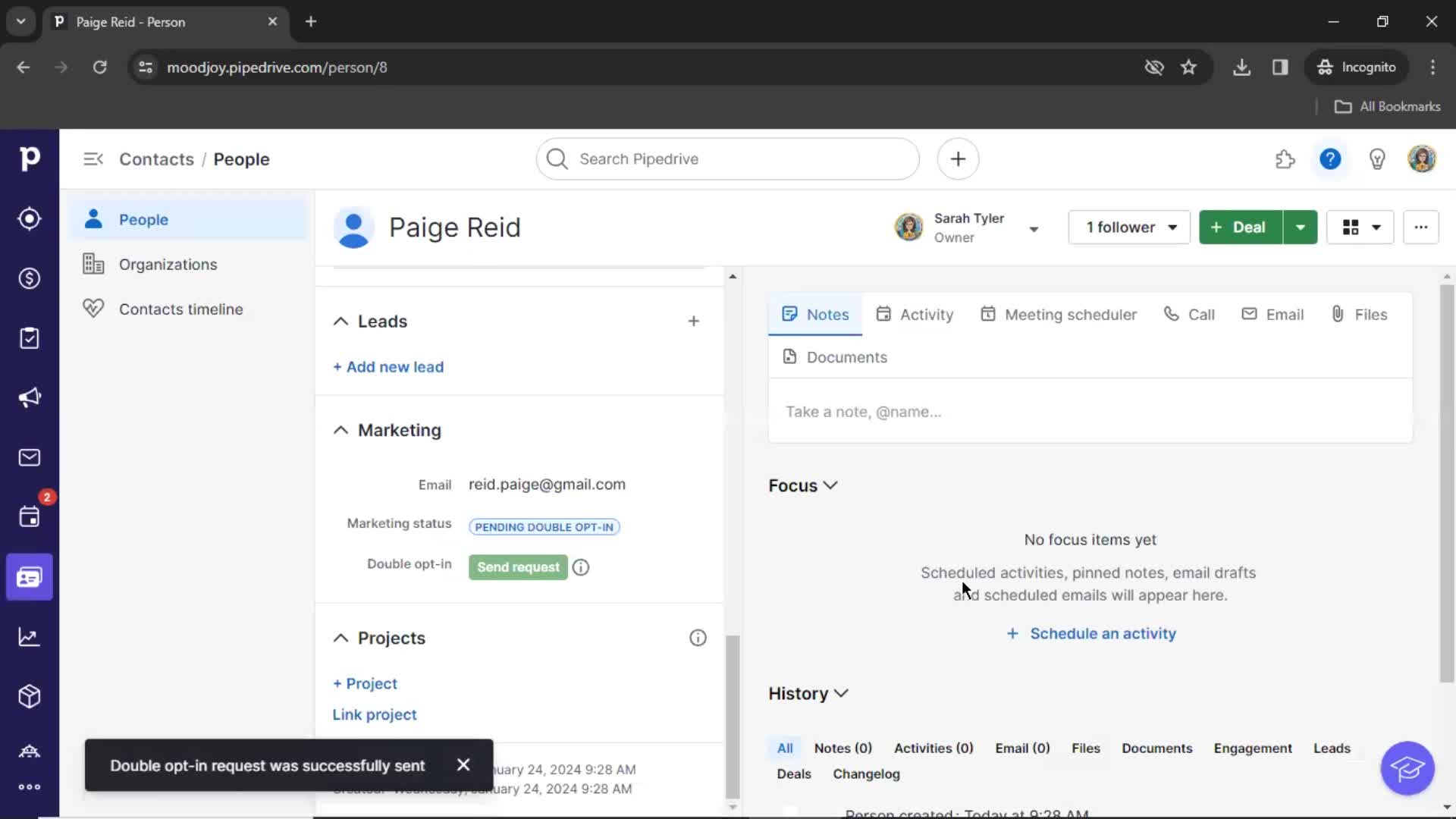Click the note input field

point(1089,411)
